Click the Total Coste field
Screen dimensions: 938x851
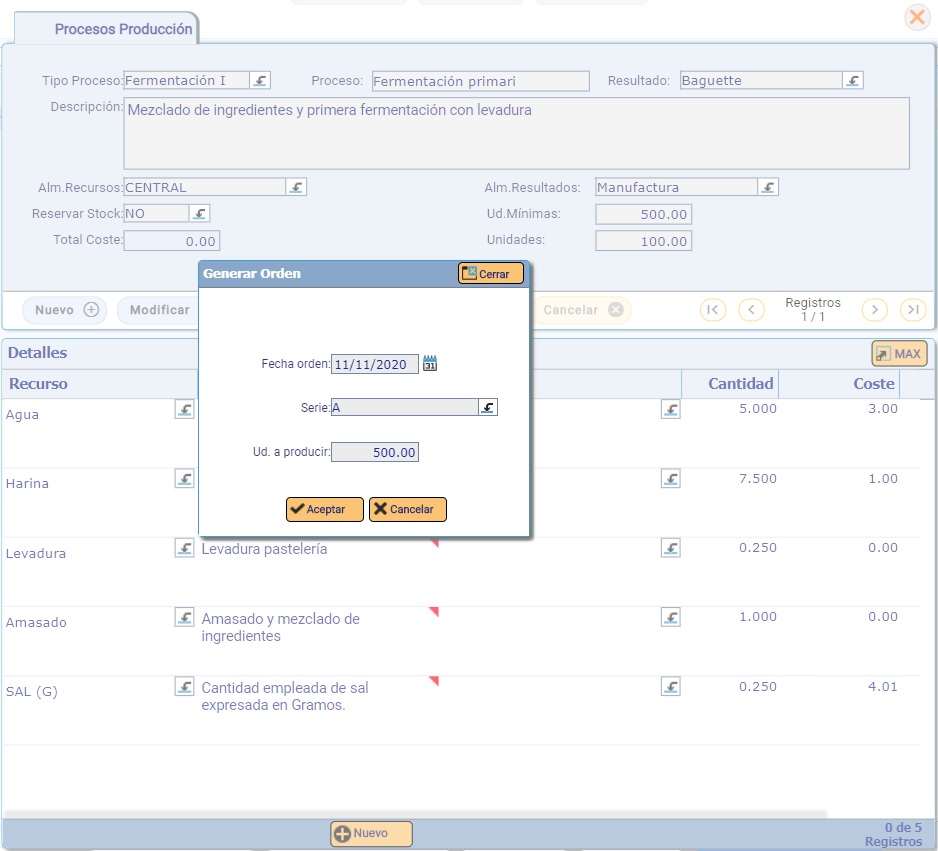coord(172,241)
